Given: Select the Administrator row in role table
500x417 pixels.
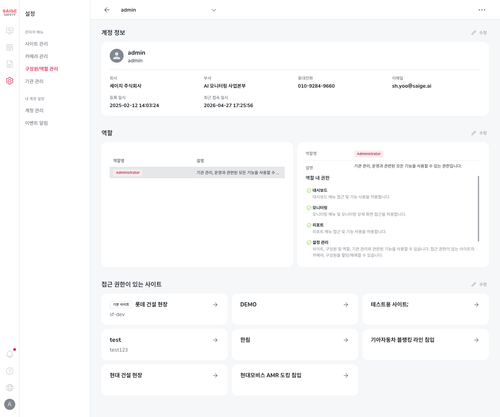Looking at the screenshot, I should tap(197, 172).
